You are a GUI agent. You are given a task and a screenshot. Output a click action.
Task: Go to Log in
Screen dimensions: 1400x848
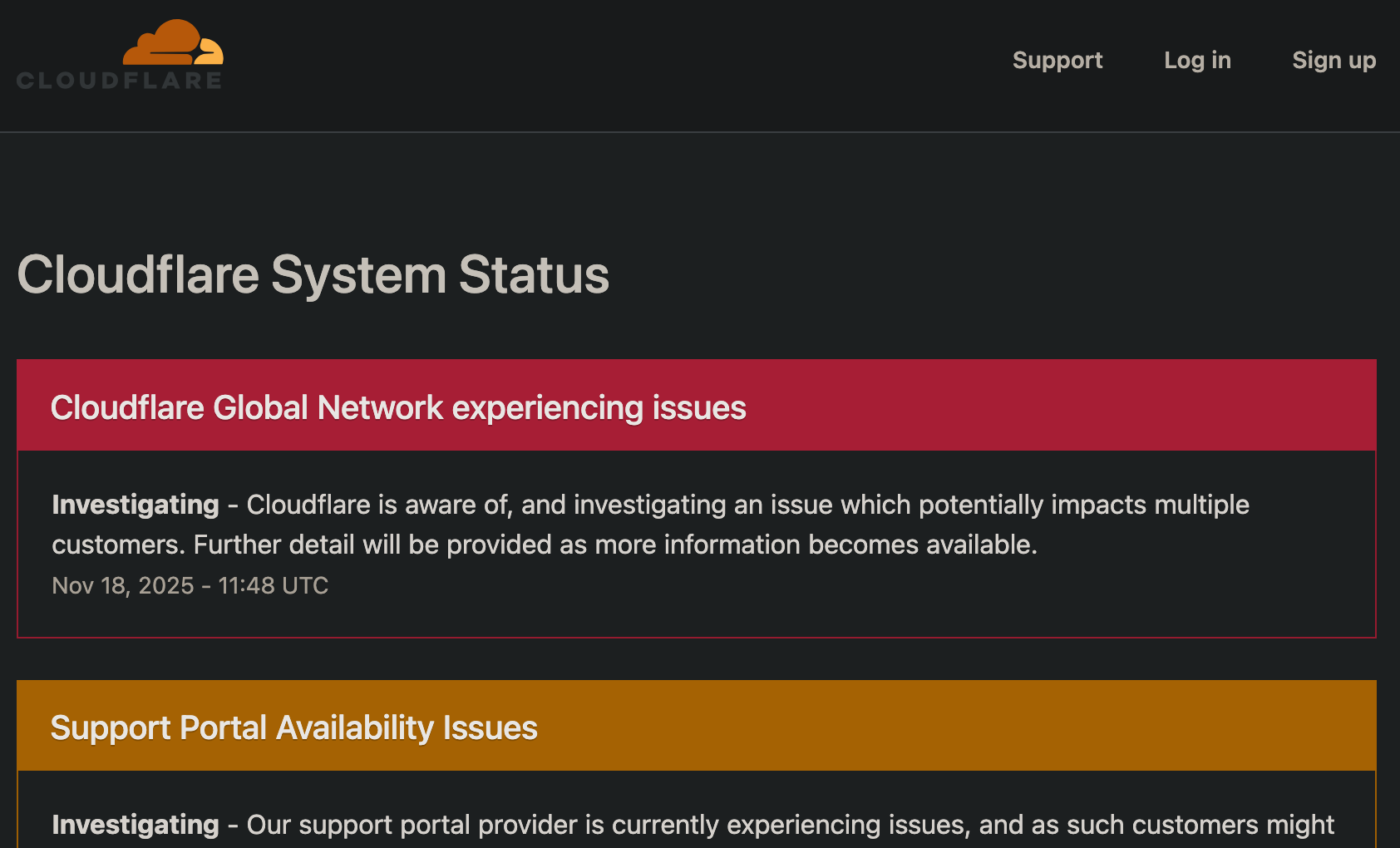(1197, 61)
